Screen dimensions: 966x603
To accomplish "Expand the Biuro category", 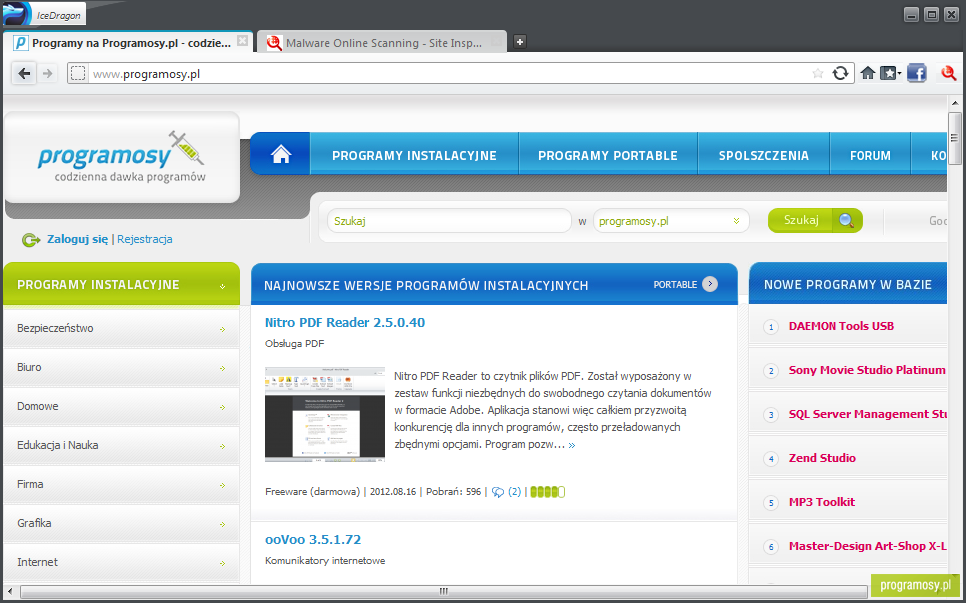I will tap(121, 367).
